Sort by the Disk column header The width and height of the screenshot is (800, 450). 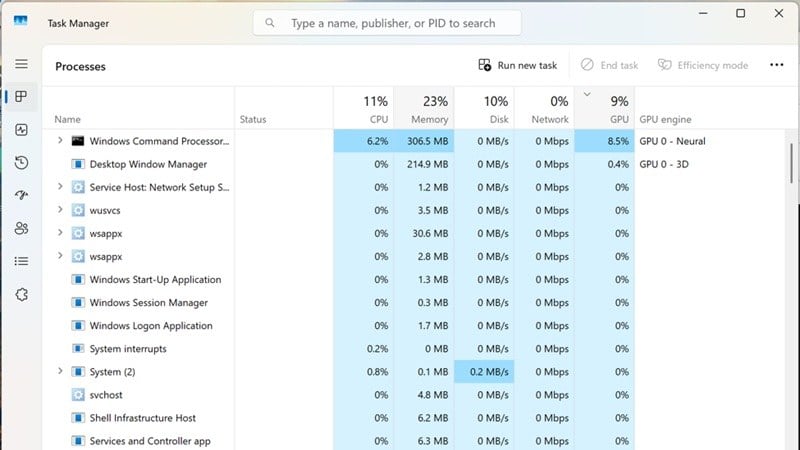[x=484, y=108]
